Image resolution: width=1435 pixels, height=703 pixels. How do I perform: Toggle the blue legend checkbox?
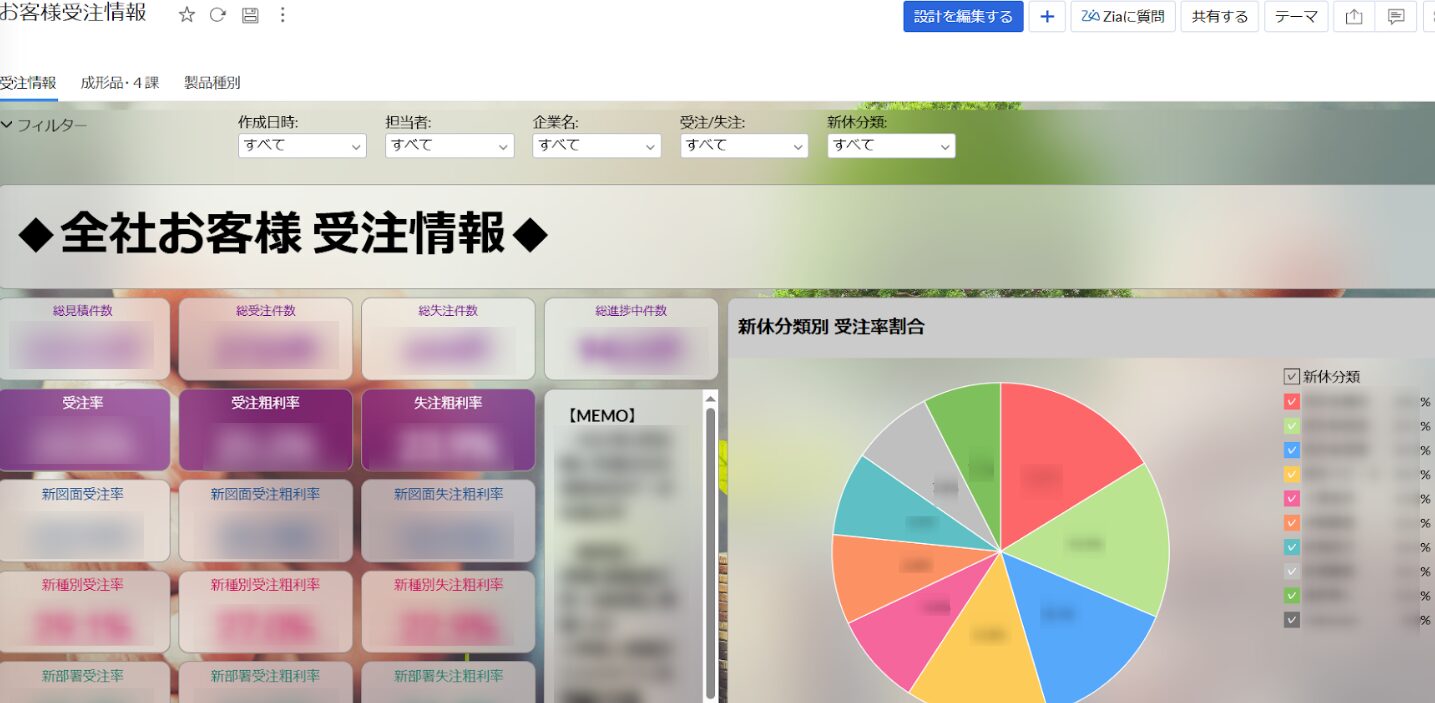pyautogui.click(x=1291, y=450)
